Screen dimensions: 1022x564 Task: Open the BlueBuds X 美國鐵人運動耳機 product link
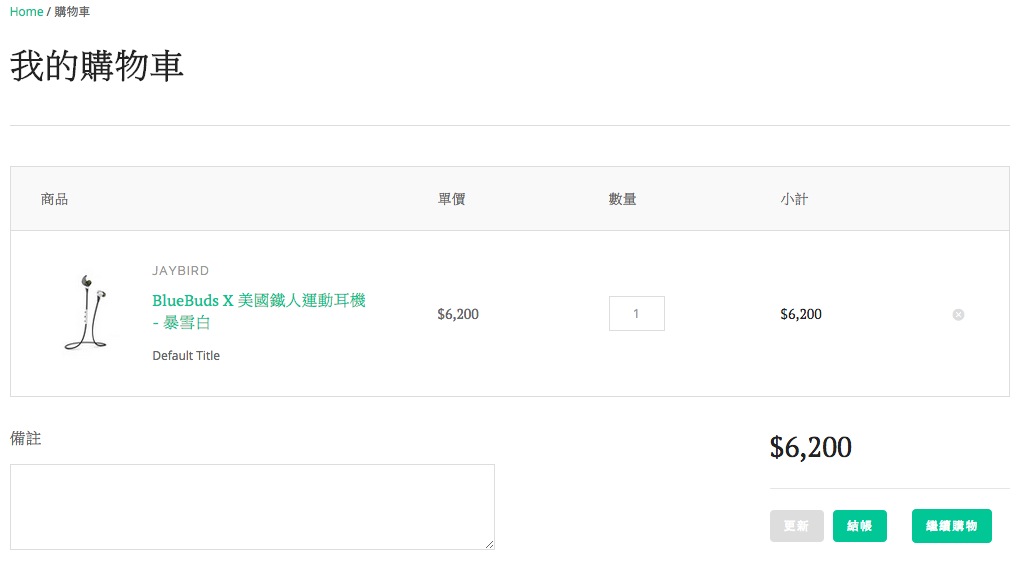pyautogui.click(x=259, y=311)
